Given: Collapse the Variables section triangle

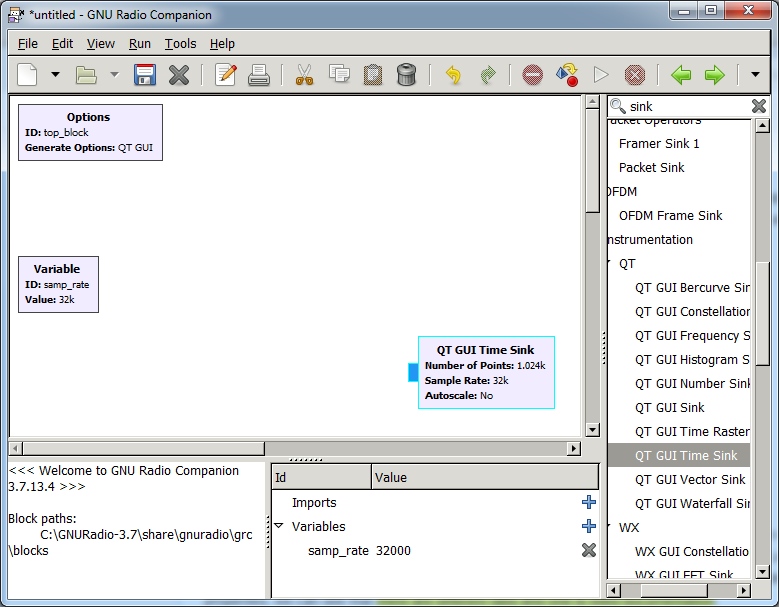Looking at the screenshot, I should click(x=279, y=526).
